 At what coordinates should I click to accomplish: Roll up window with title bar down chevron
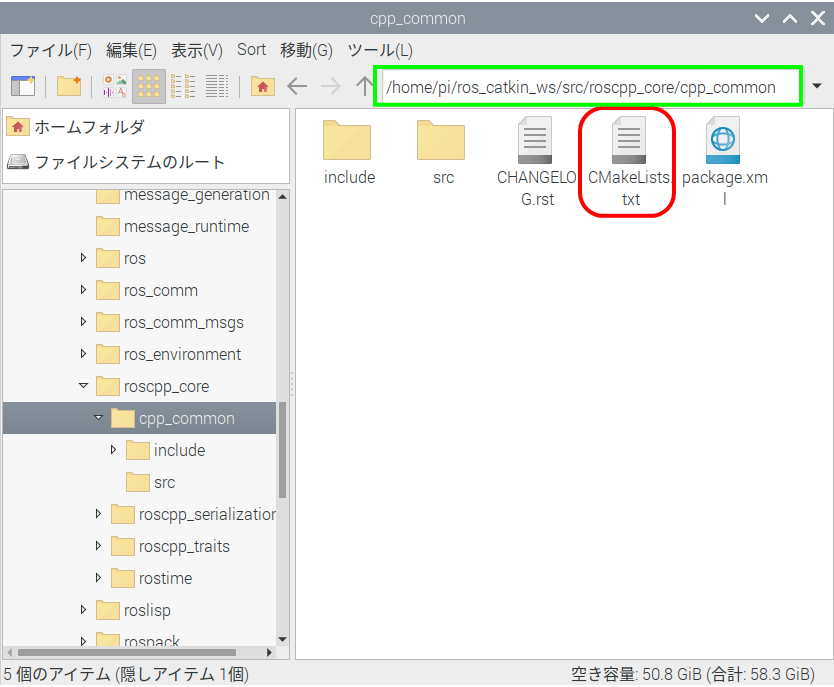click(762, 19)
